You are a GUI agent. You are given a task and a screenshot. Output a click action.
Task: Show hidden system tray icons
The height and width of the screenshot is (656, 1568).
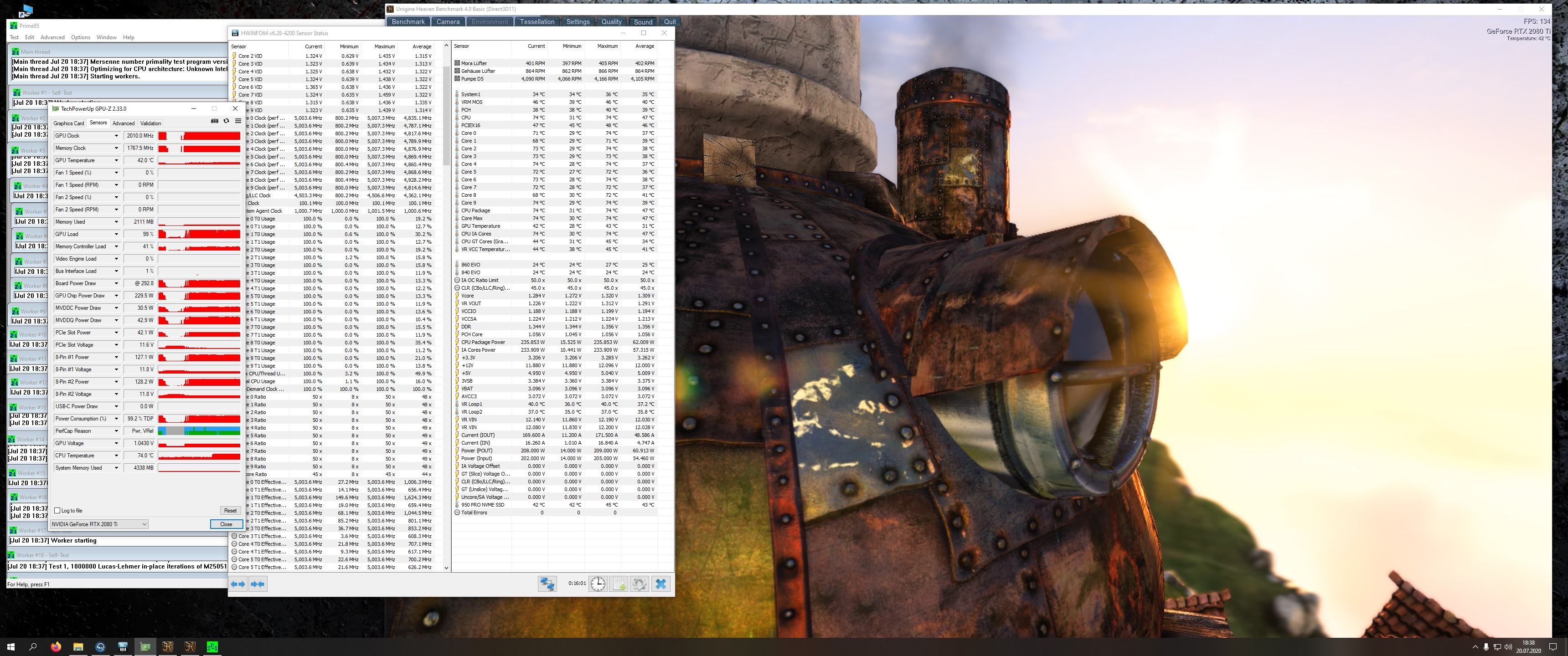pyautogui.click(x=1475, y=647)
